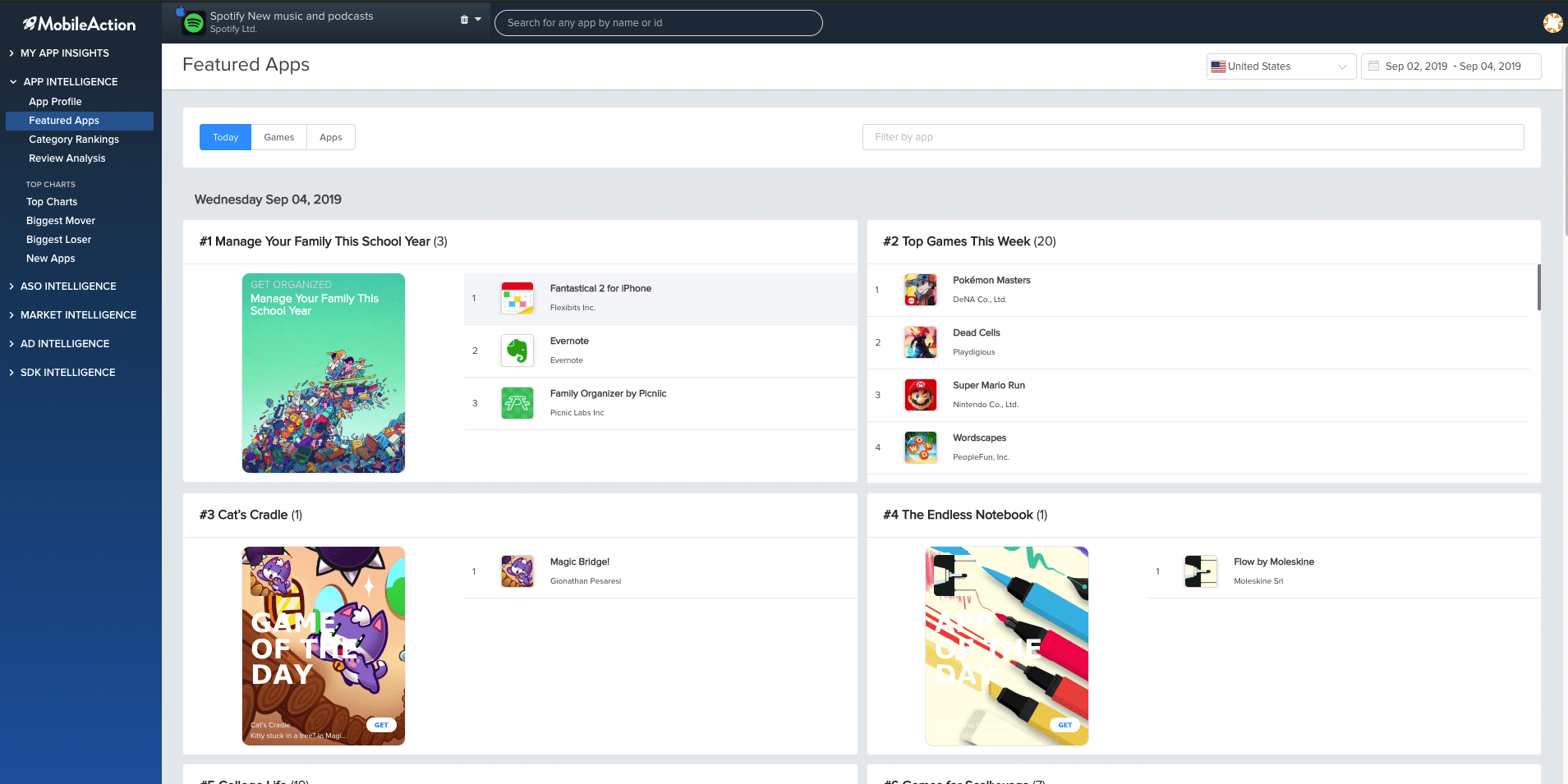This screenshot has height=784, width=1568.
Task: Click the Evernote elephant icon
Action: [x=517, y=351]
